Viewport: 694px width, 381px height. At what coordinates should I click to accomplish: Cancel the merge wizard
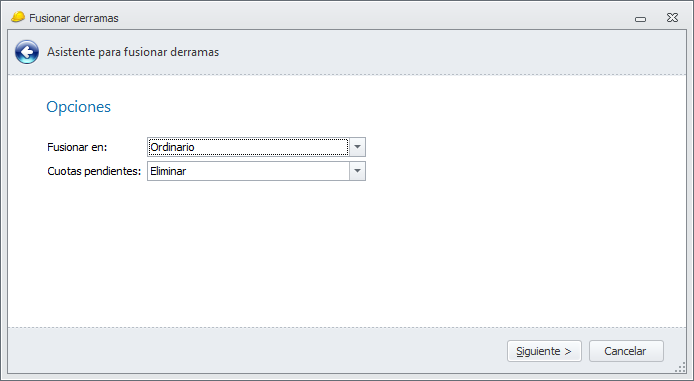click(x=626, y=351)
